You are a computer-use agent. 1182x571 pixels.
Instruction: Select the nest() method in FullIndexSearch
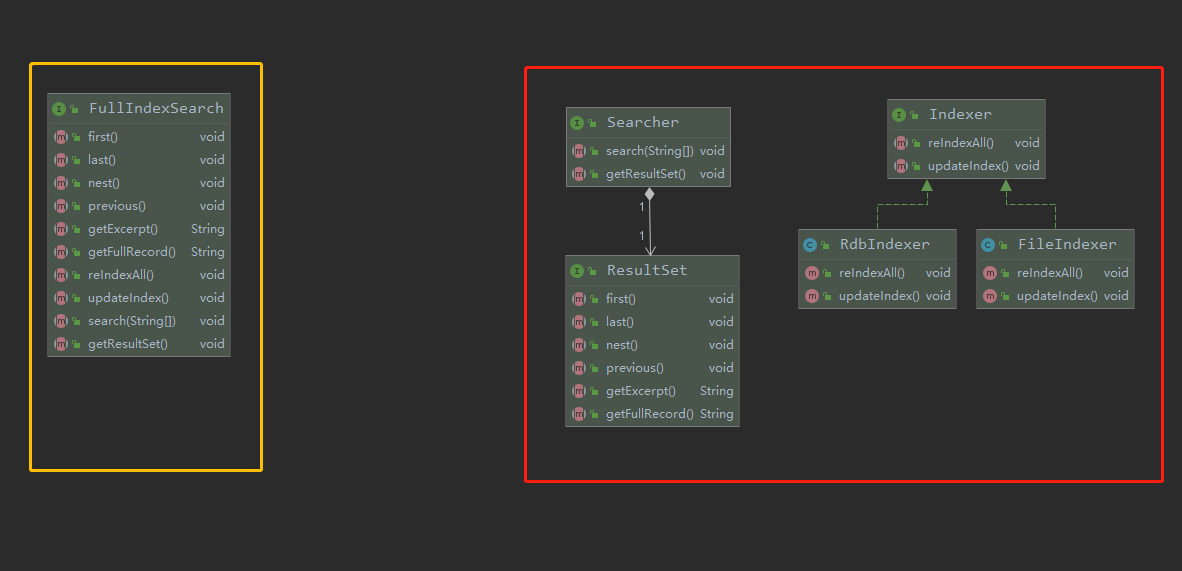pyautogui.click(x=103, y=183)
